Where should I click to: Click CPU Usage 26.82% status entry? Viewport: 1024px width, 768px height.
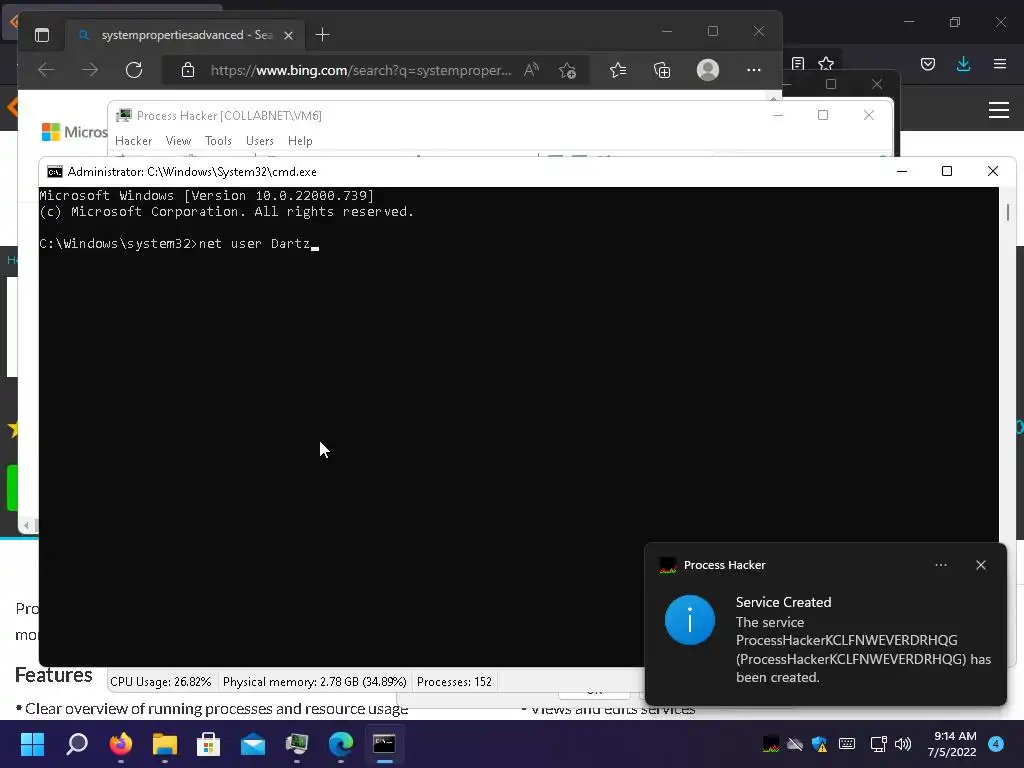click(x=161, y=682)
